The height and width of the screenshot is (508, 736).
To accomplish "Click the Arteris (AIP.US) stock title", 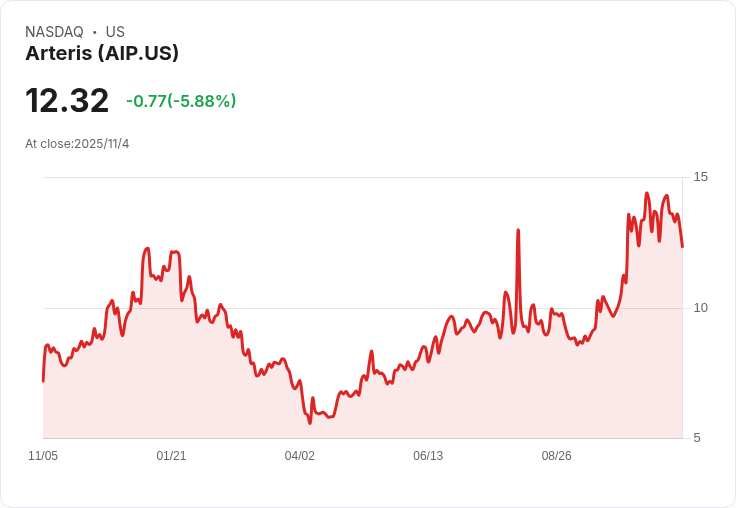I will tap(102, 53).
